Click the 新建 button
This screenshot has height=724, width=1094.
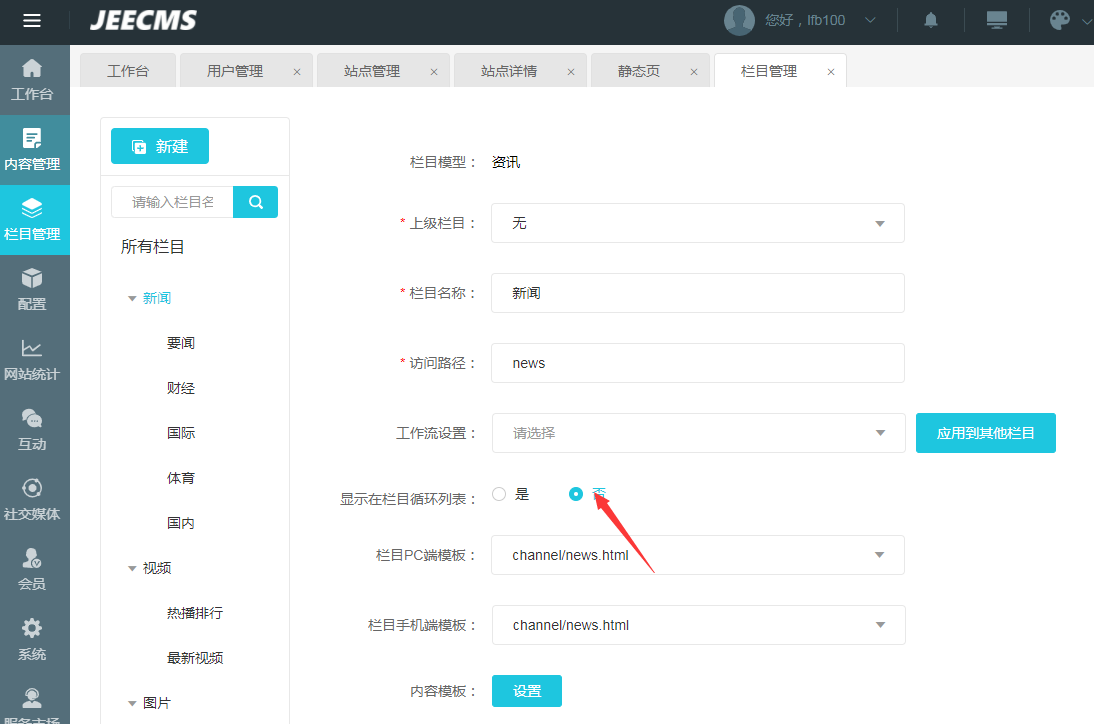160,146
